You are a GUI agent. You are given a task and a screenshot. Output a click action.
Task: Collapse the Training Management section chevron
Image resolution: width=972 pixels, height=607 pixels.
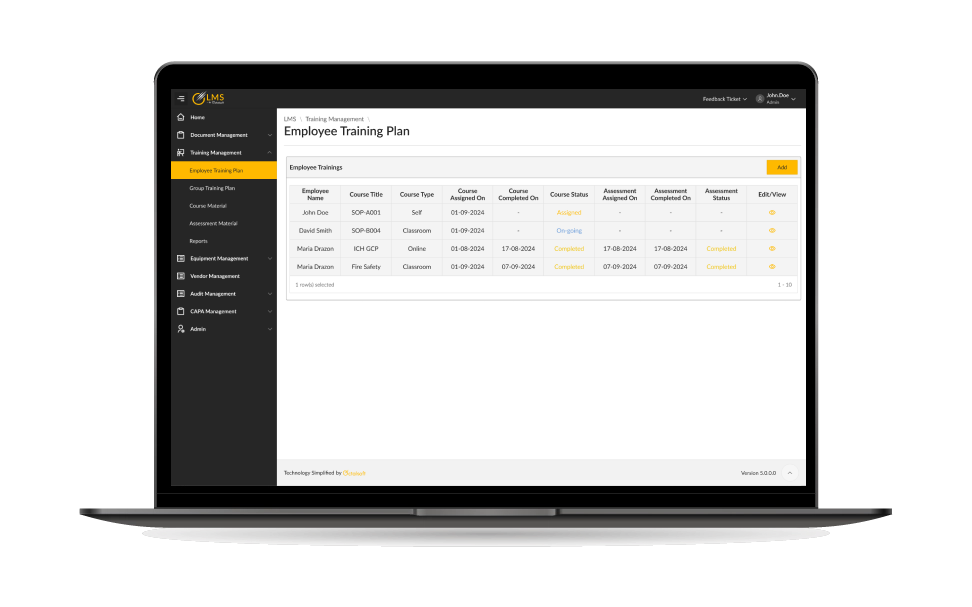tap(270, 153)
